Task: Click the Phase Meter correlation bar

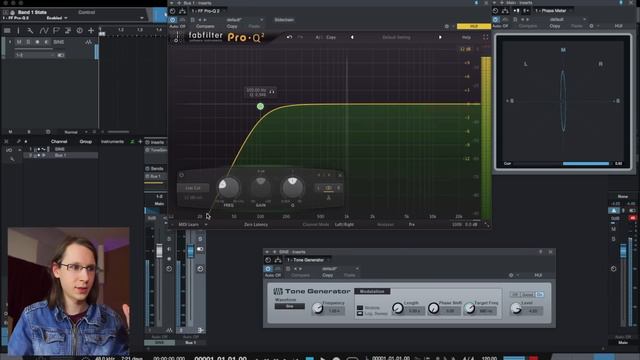Action: point(562,163)
